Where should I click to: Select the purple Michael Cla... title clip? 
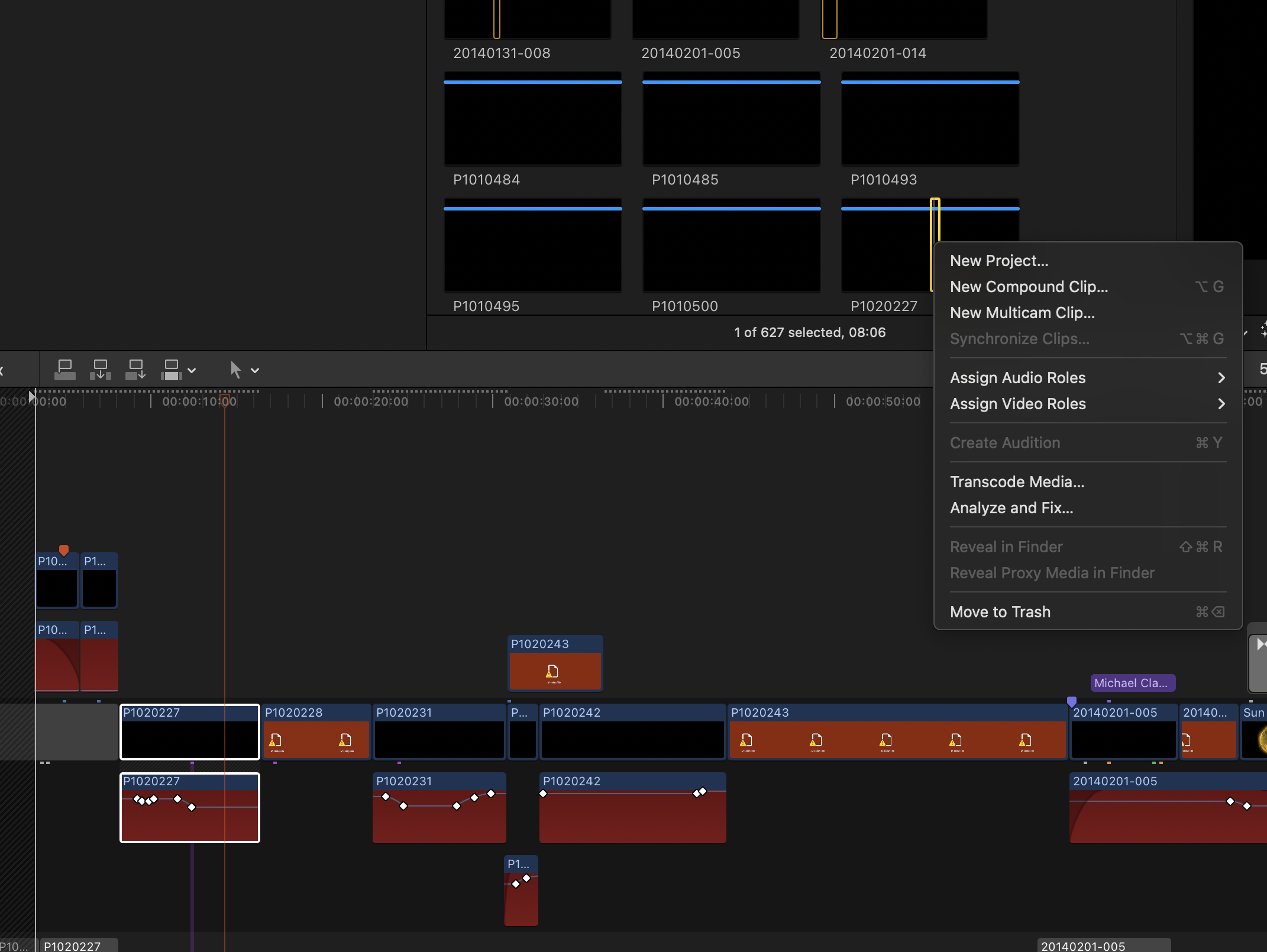pos(1132,683)
